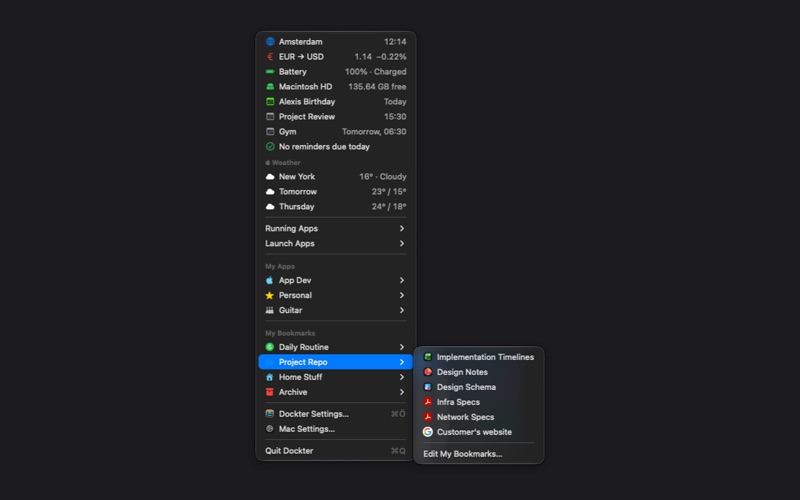Open Mac Settings… menu entry

click(x=335, y=429)
